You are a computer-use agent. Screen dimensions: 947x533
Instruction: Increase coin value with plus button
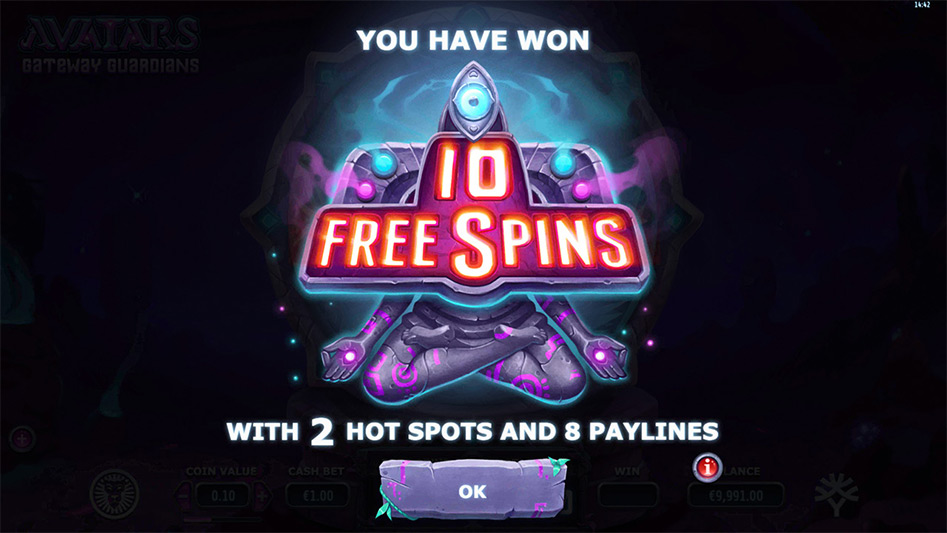(x=262, y=496)
